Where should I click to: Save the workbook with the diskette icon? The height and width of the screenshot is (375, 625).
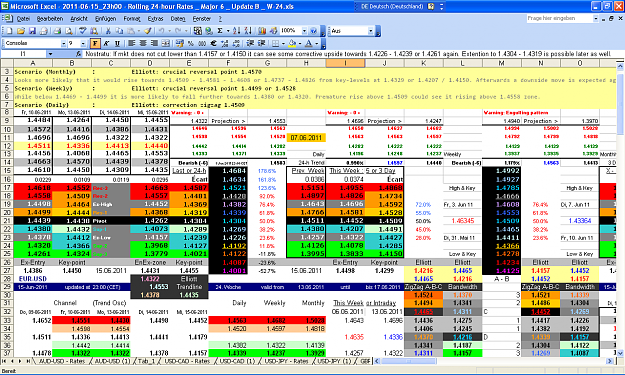[32, 31]
